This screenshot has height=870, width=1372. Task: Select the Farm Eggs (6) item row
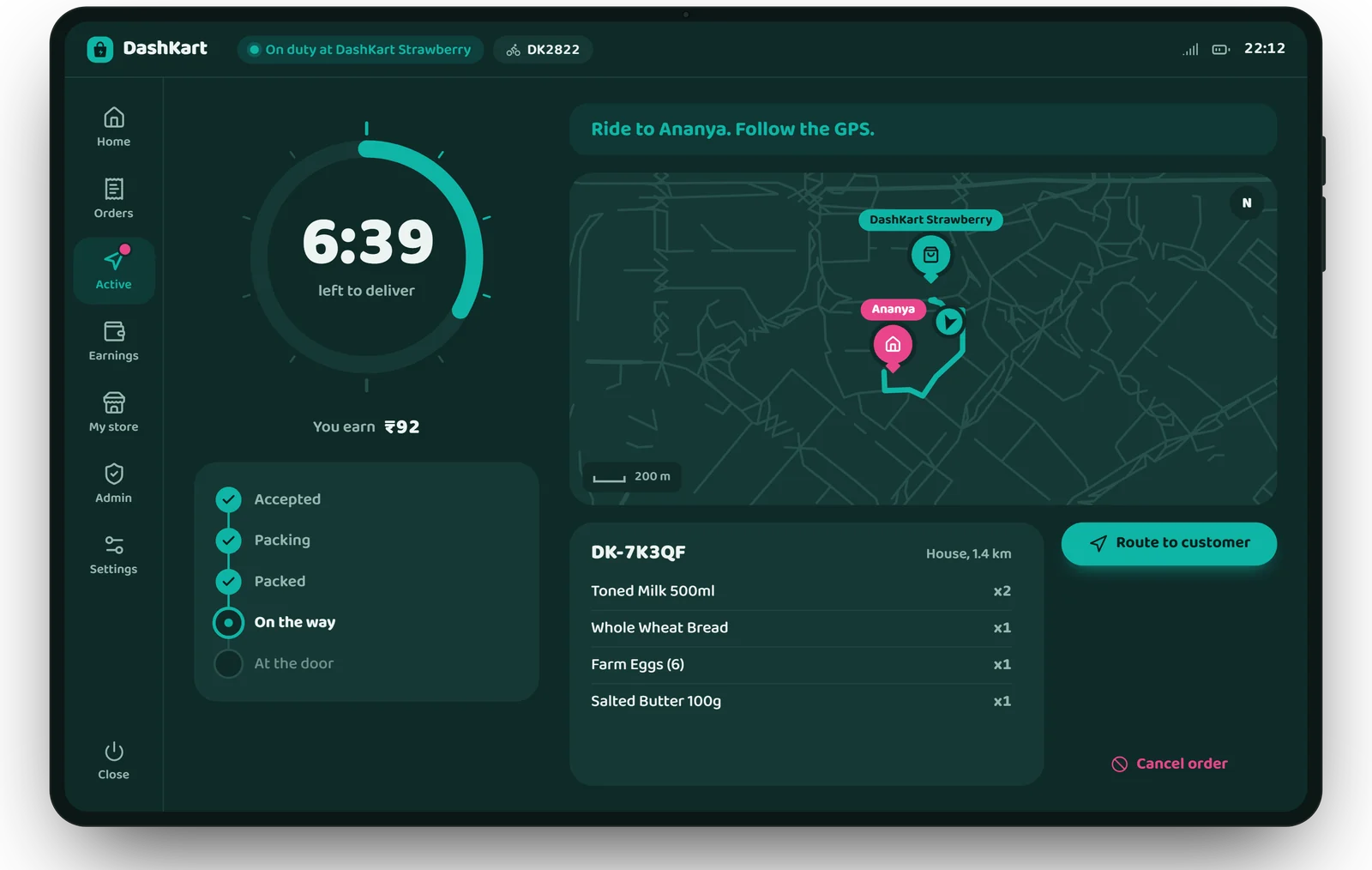(801, 665)
